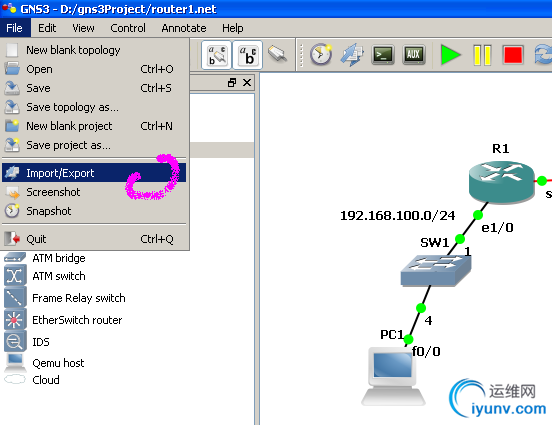Open the Control menu
The height and width of the screenshot is (425, 552).
[x=128, y=28]
